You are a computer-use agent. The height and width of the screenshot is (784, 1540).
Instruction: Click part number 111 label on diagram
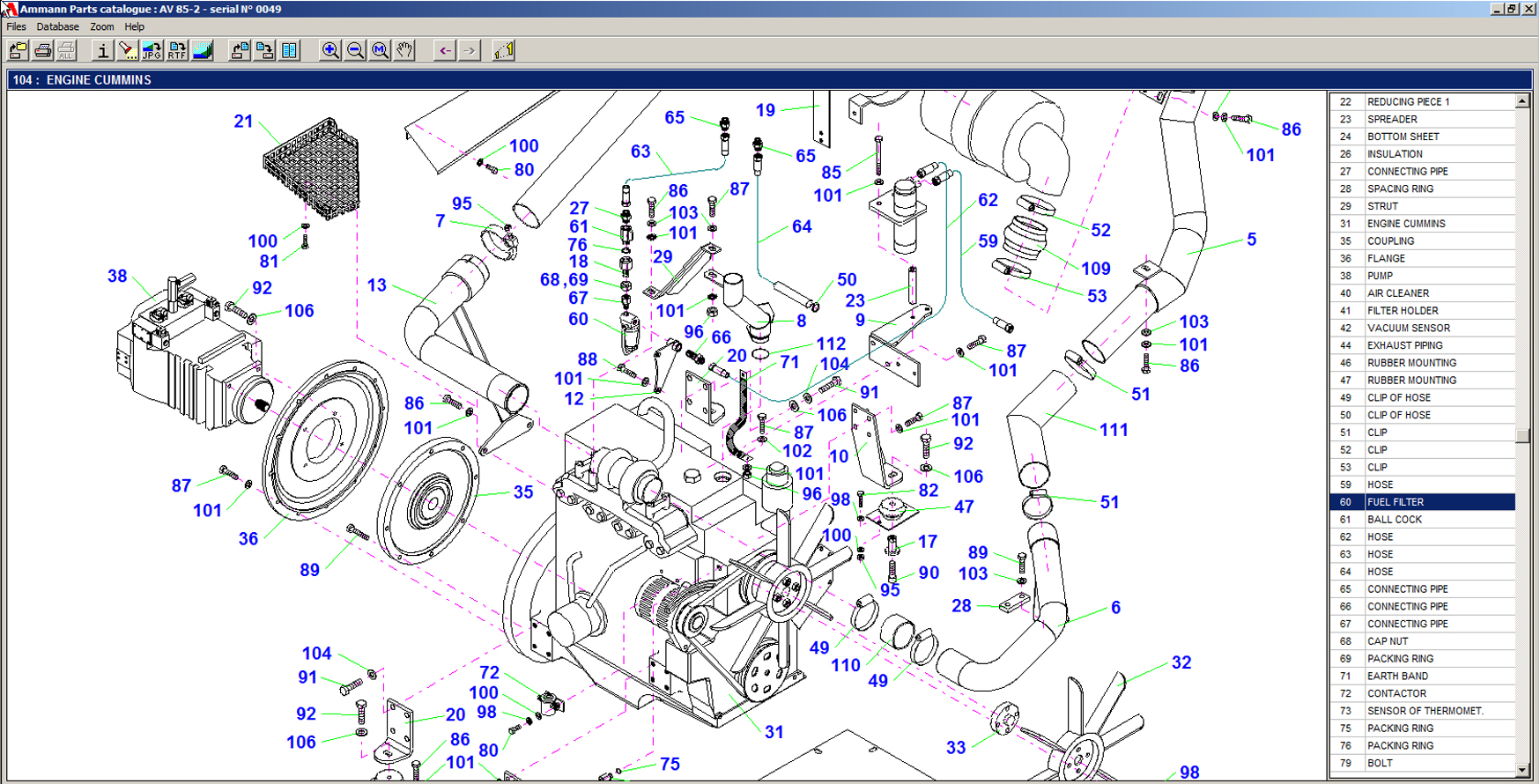(1114, 430)
